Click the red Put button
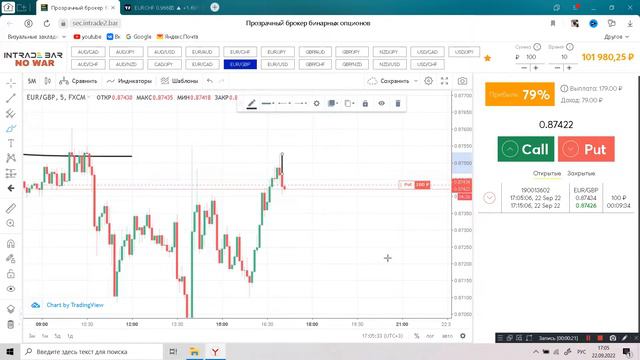 click(586, 149)
